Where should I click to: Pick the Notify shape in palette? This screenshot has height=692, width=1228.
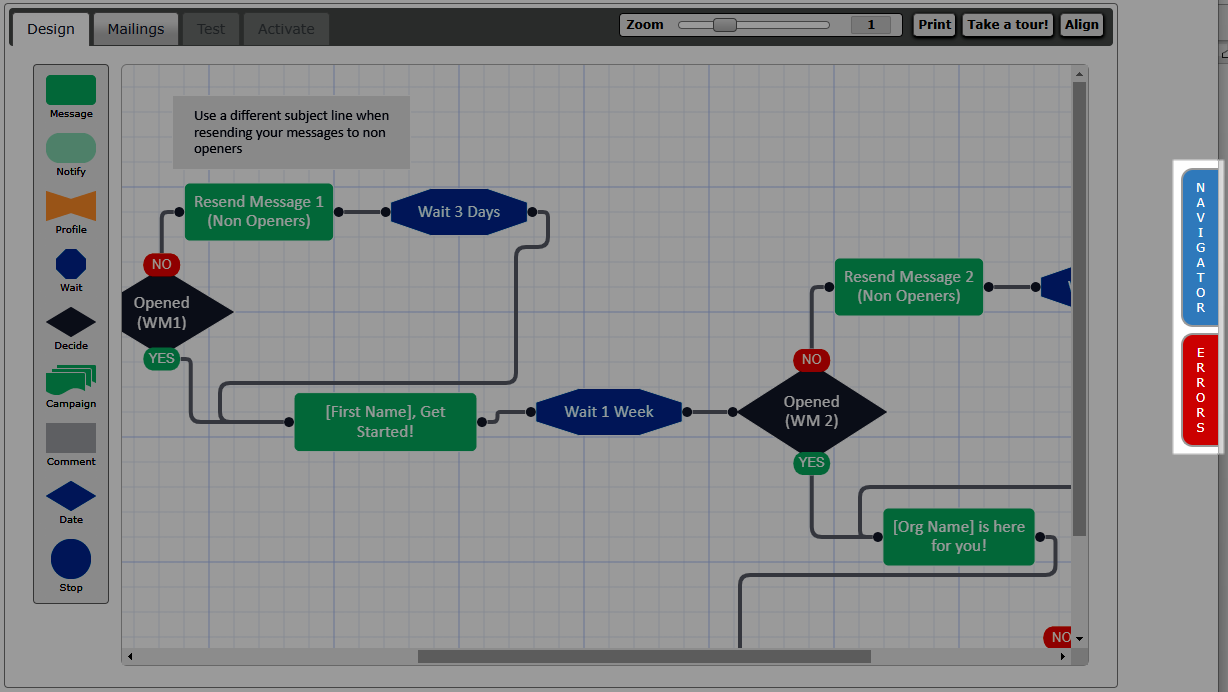click(71, 148)
